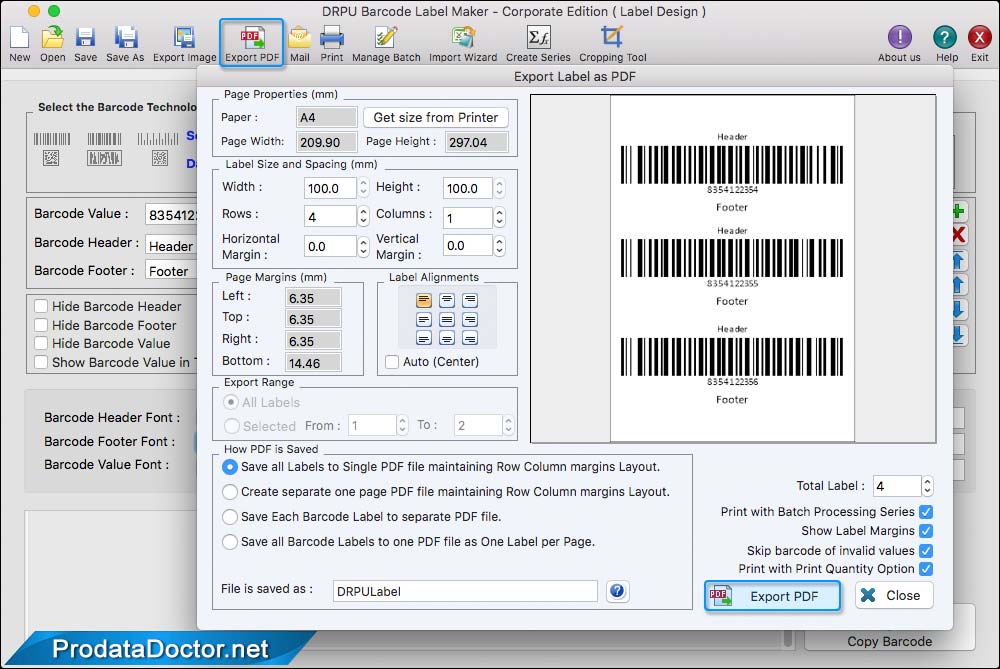
Task: Click the Save As toolbar icon
Action: pyautogui.click(x=125, y=43)
